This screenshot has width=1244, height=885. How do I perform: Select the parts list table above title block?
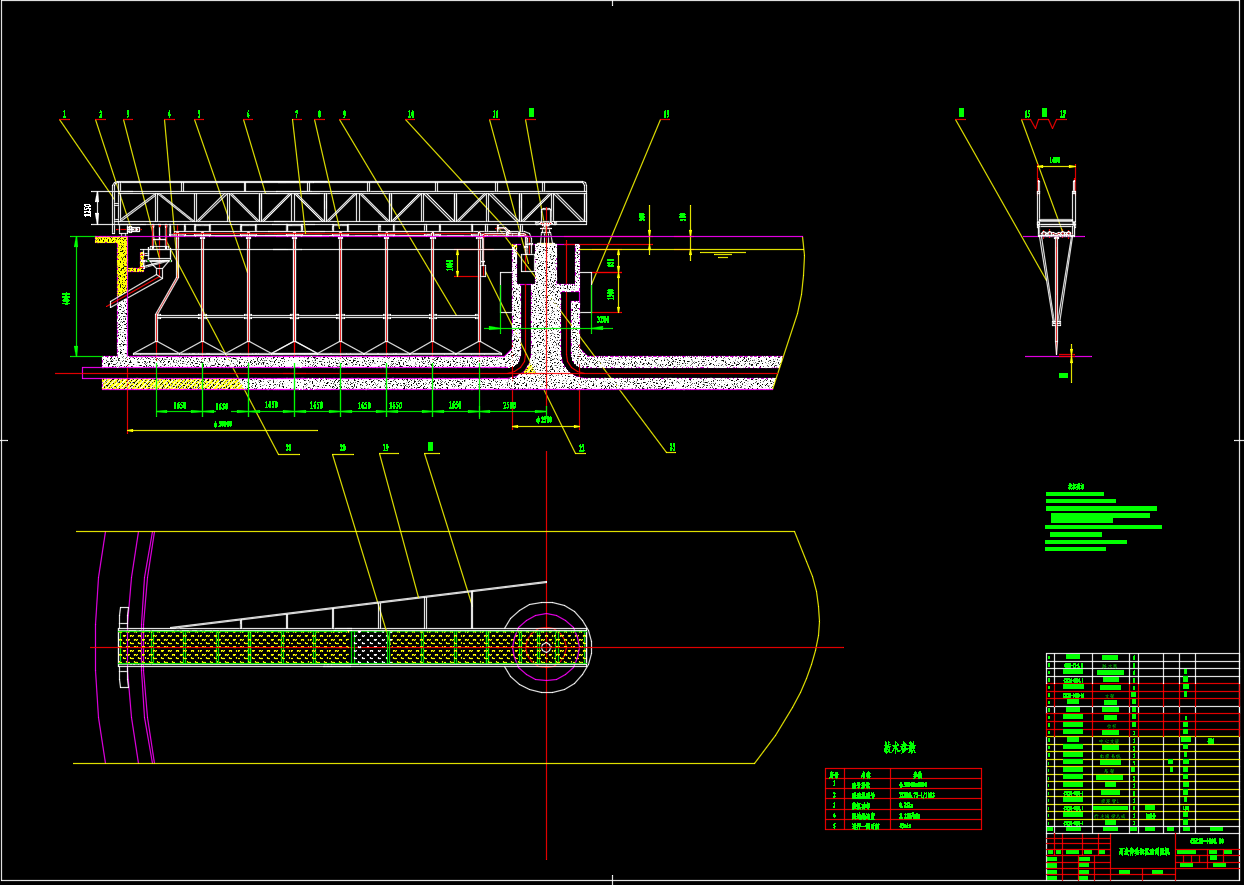click(1142, 741)
